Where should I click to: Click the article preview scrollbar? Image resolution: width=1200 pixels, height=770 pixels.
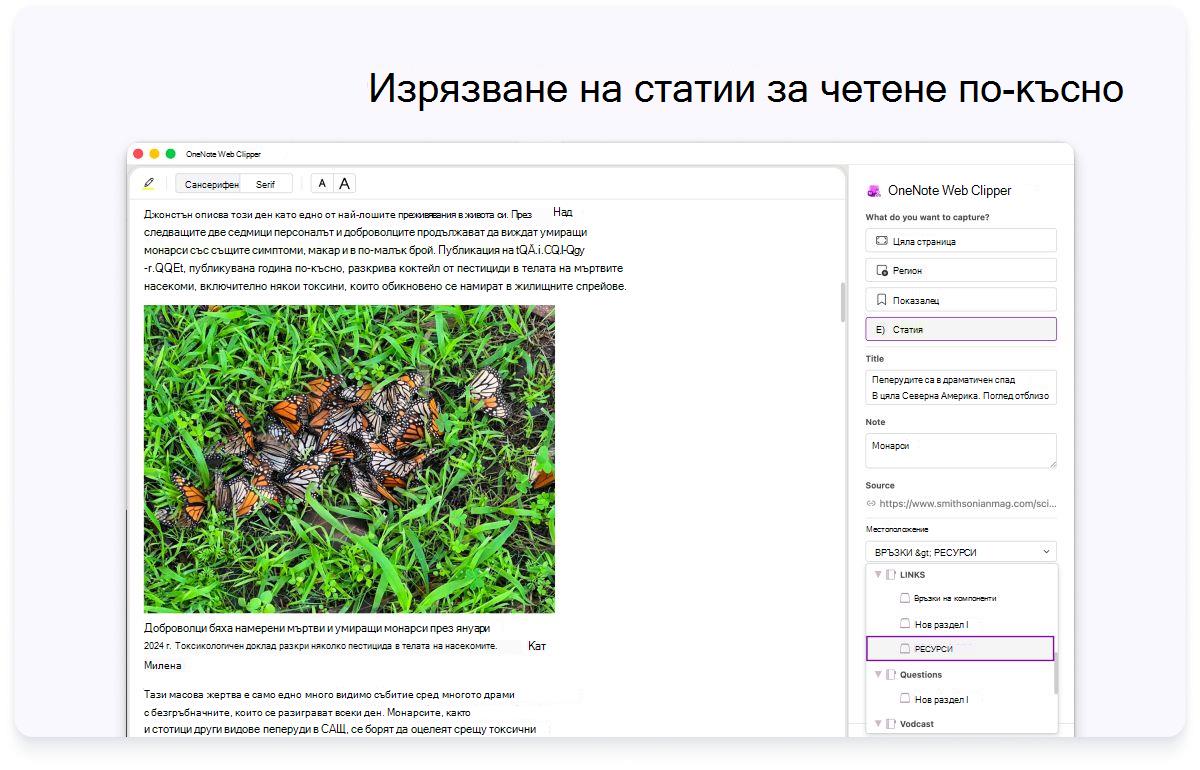842,302
